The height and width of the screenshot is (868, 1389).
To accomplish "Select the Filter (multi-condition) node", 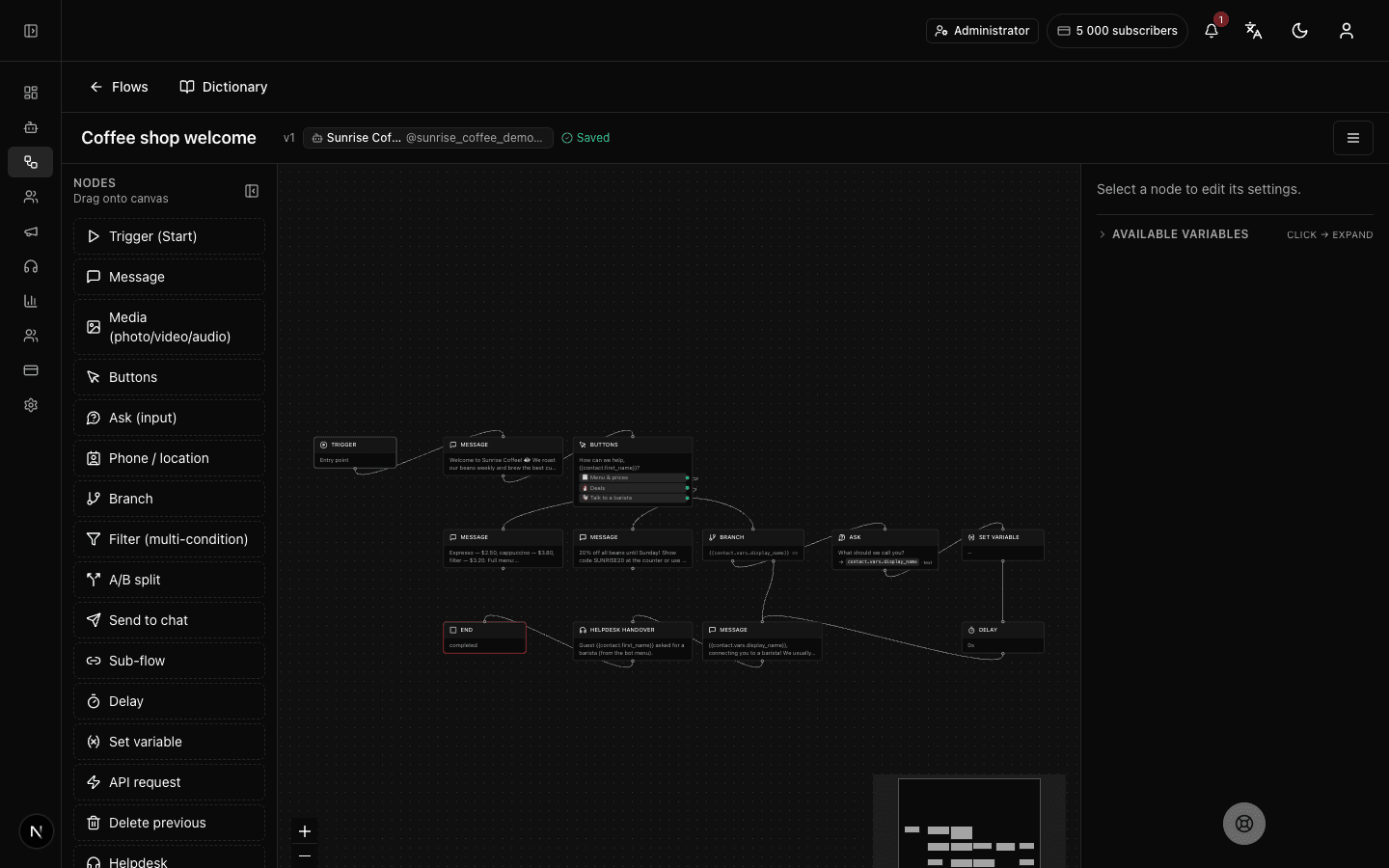I will point(169,539).
